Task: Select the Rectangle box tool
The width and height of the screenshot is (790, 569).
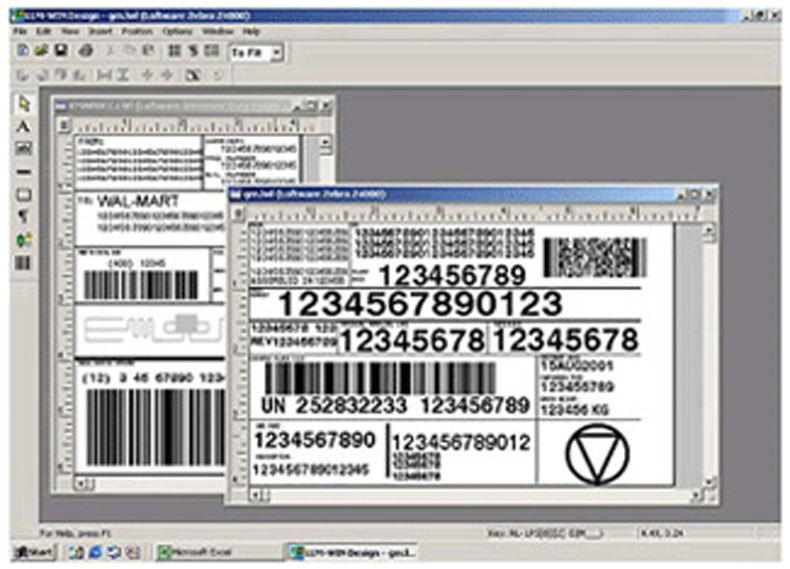Action: coord(24,194)
